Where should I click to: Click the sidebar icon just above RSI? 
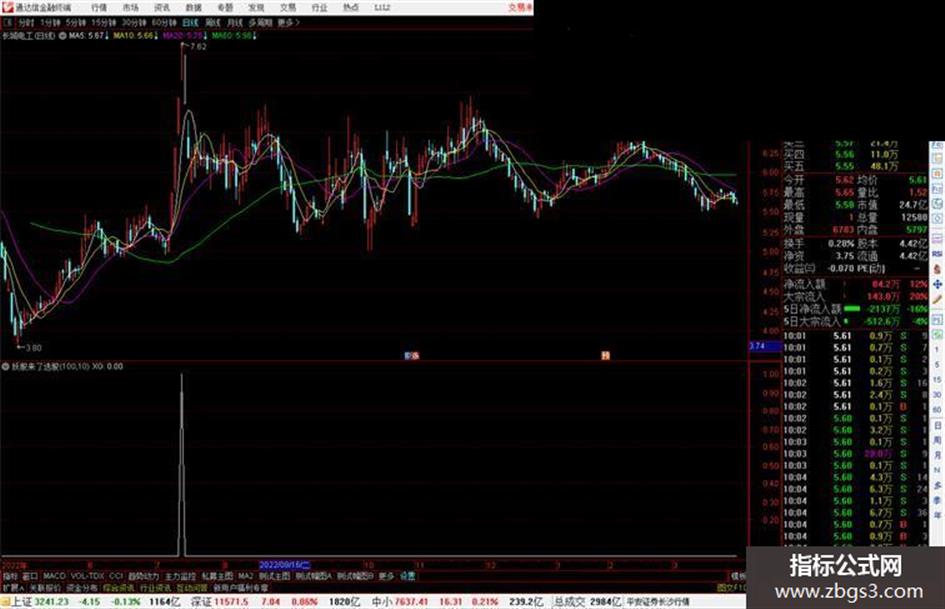point(937,237)
